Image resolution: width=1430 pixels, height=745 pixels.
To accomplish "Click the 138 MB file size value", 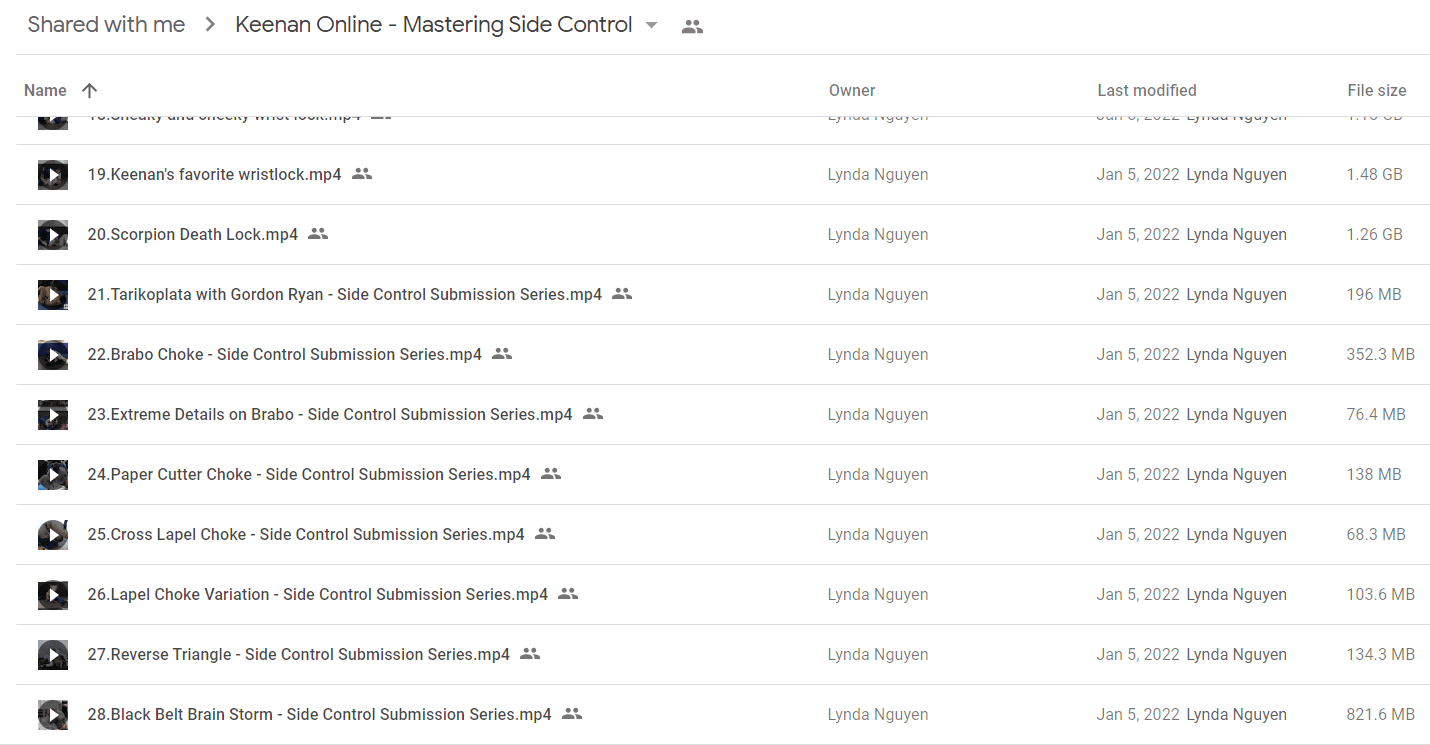I will tap(1374, 474).
